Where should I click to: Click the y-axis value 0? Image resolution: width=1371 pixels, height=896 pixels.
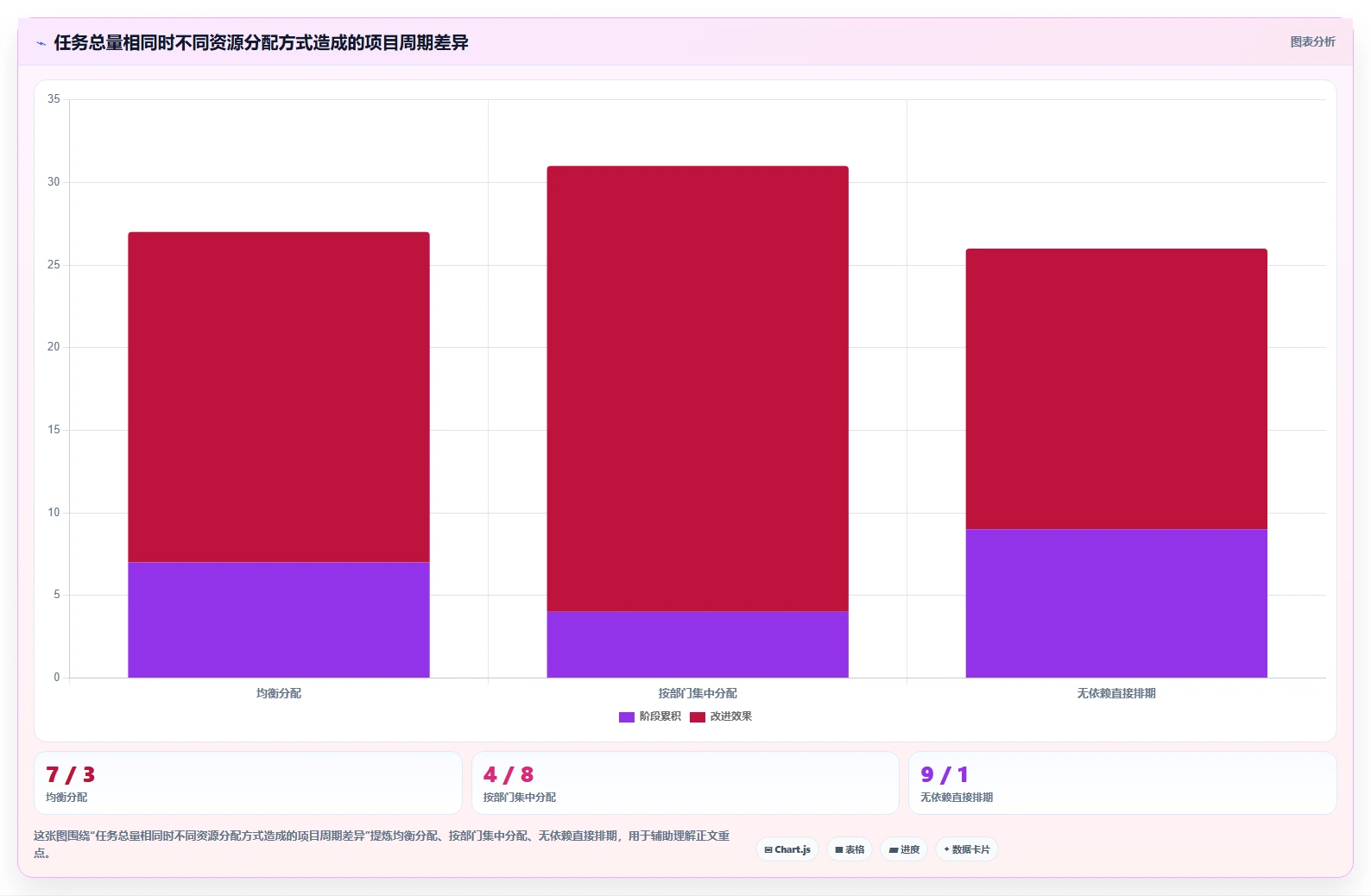pos(57,678)
